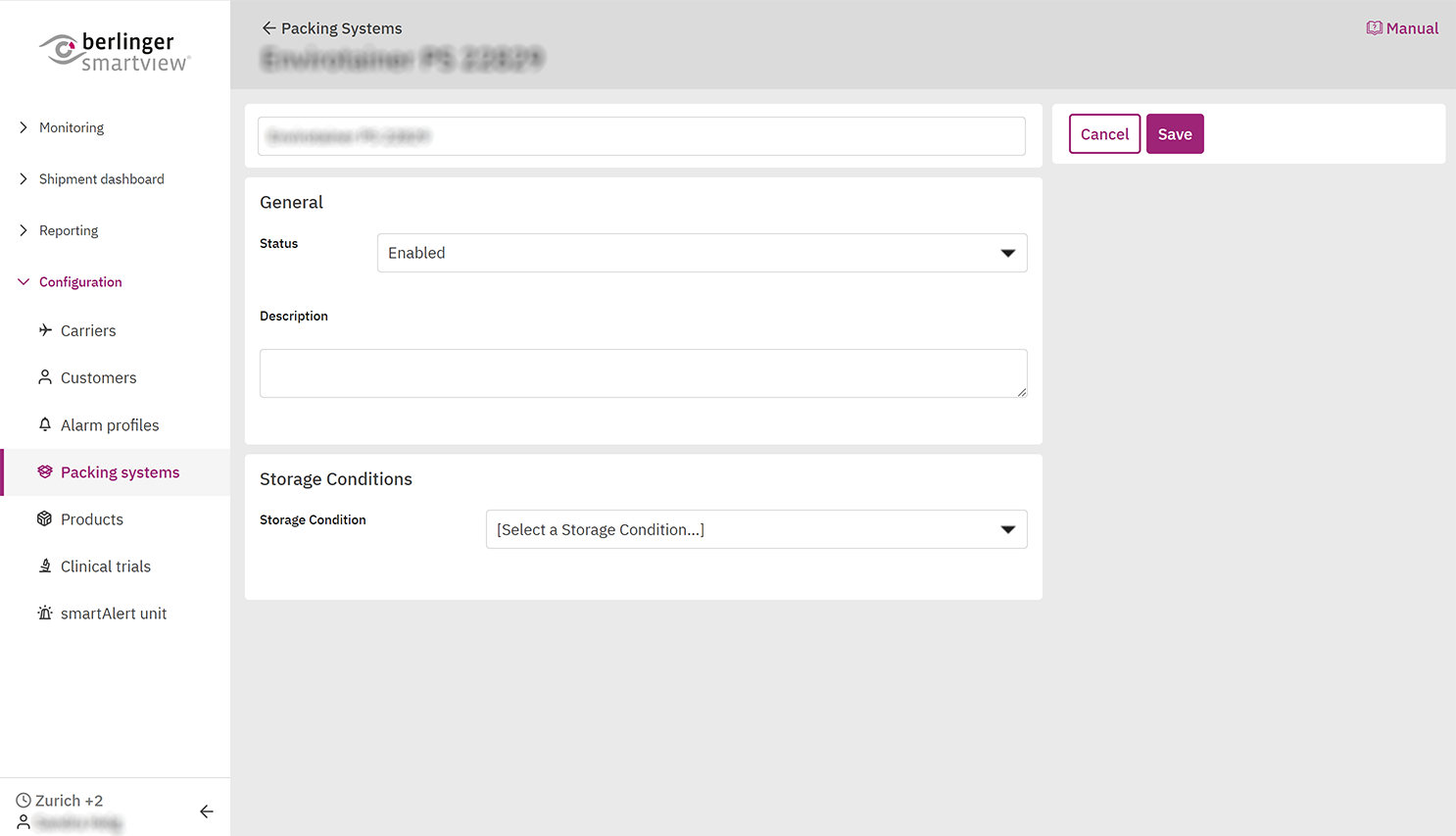Image resolution: width=1456 pixels, height=836 pixels.
Task: Open the Products page
Action: click(92, 519)
